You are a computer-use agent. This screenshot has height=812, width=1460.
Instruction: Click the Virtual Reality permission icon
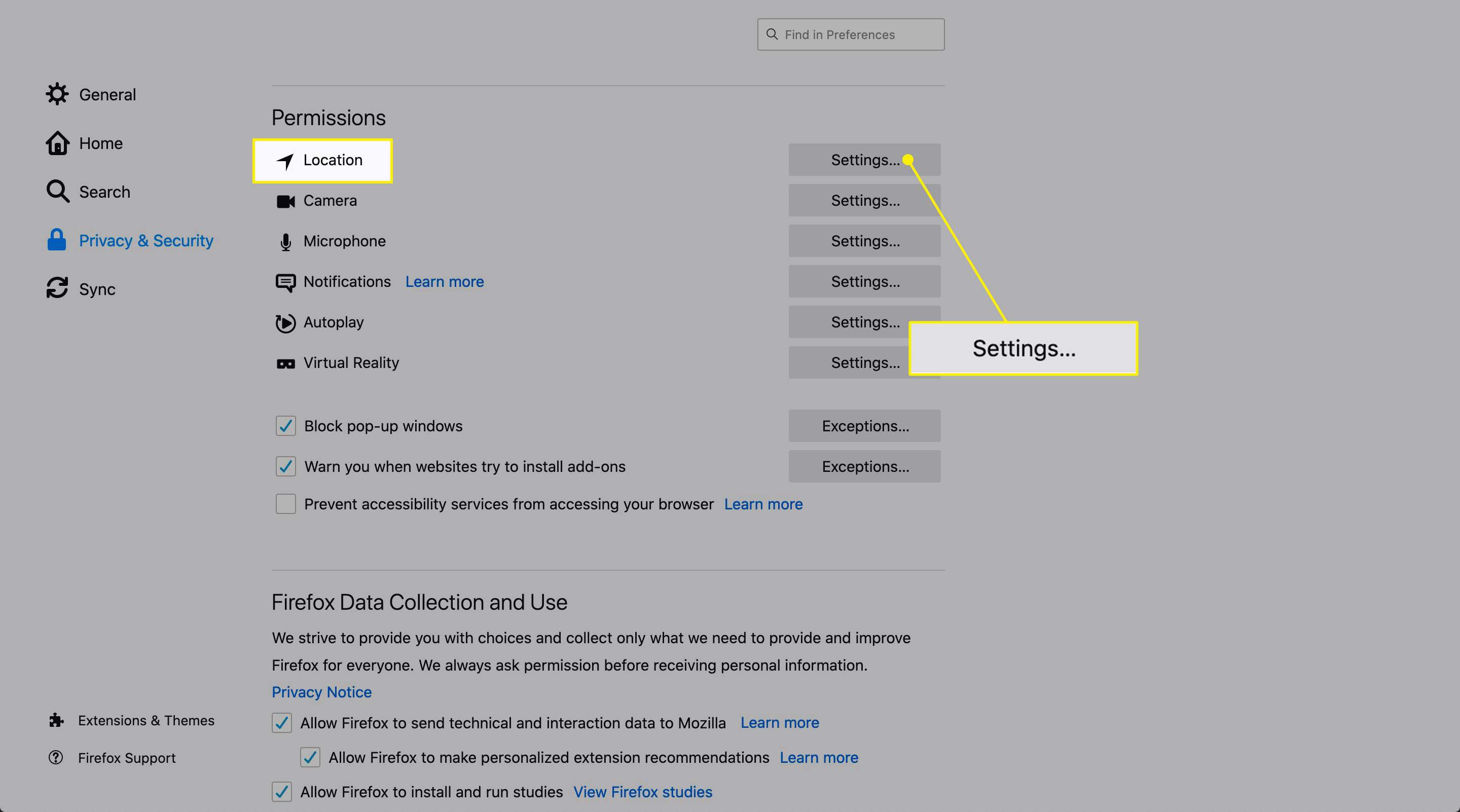point(285,363)
